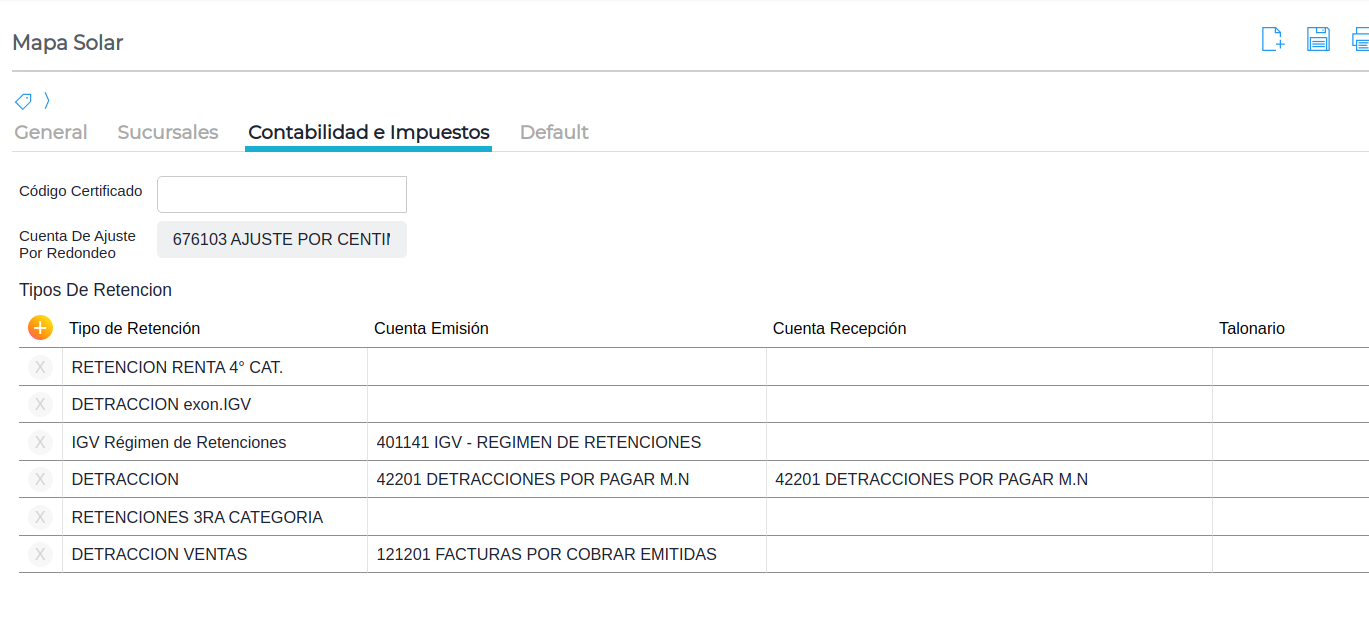Go to the Default tab
1369x620 pixels.
(554, 132)
